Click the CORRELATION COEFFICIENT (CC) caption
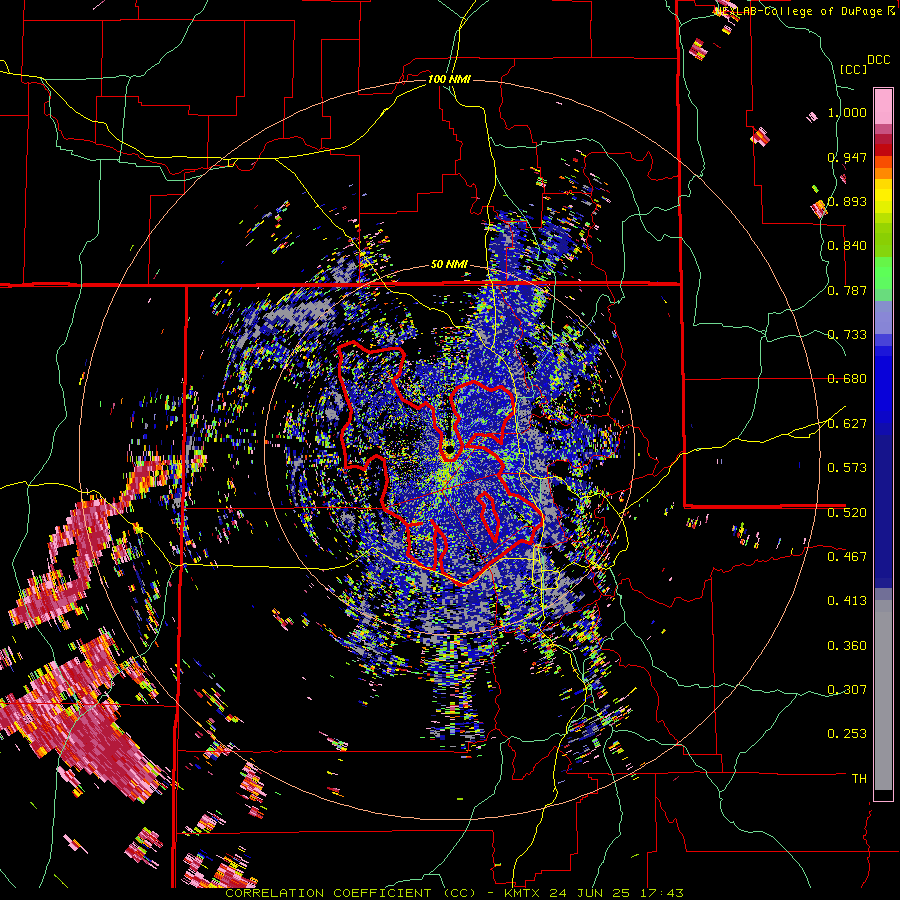Image resolution: width=900 pixels, height=900 pixels. tap(351, 893)
